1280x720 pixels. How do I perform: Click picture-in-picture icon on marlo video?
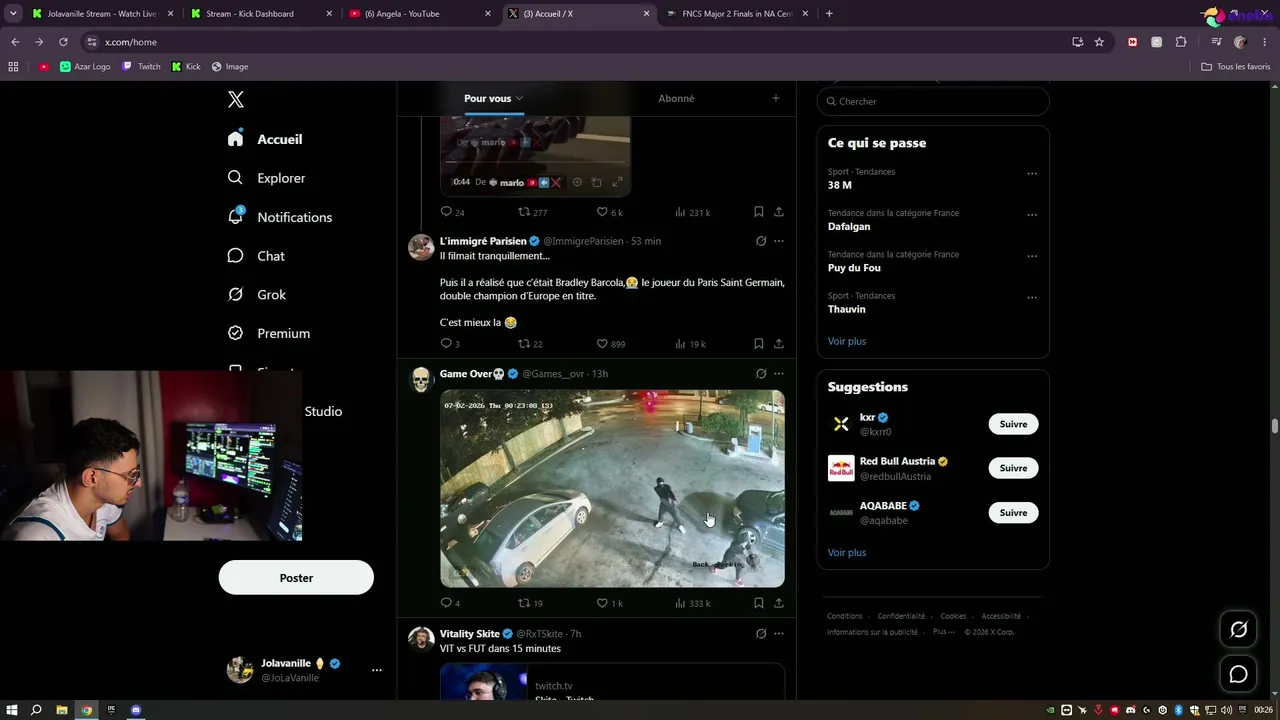(x=597, y=182)
